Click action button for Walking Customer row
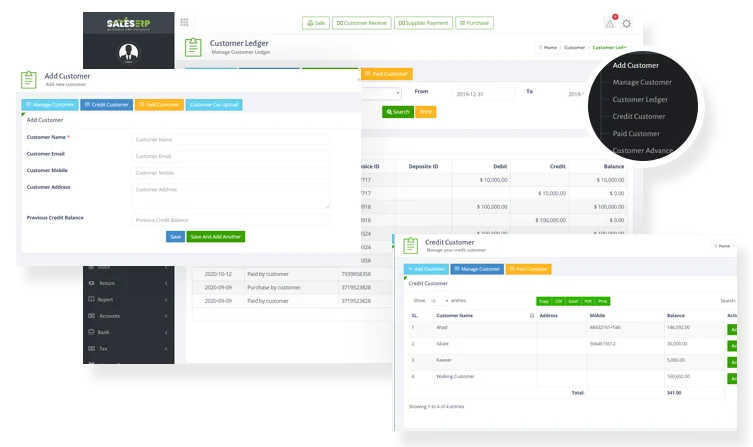This screenshot has width=753, height=447. tap(732, 378)
